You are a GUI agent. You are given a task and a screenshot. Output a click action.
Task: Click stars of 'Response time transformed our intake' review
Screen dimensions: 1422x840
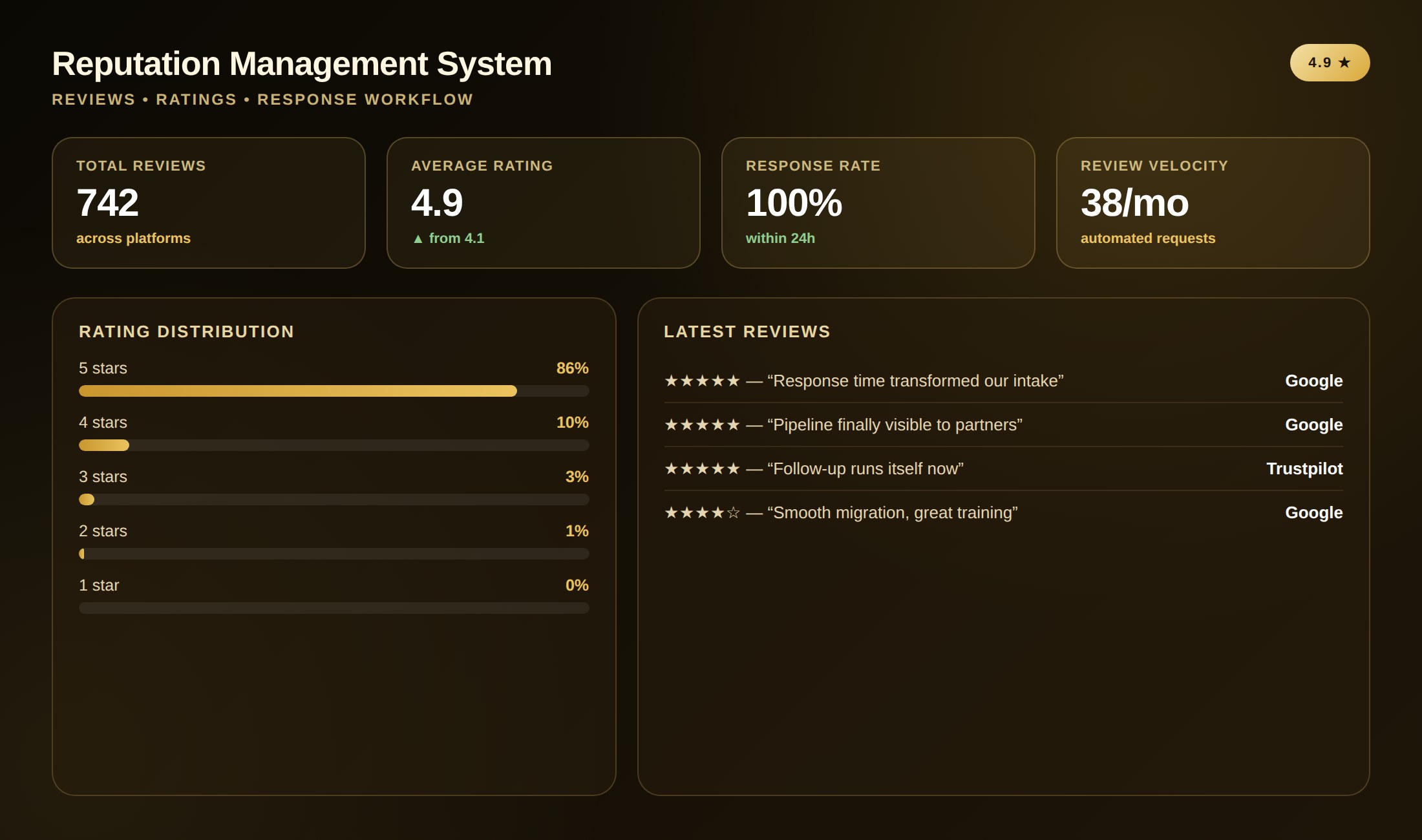tap(702, 381)
